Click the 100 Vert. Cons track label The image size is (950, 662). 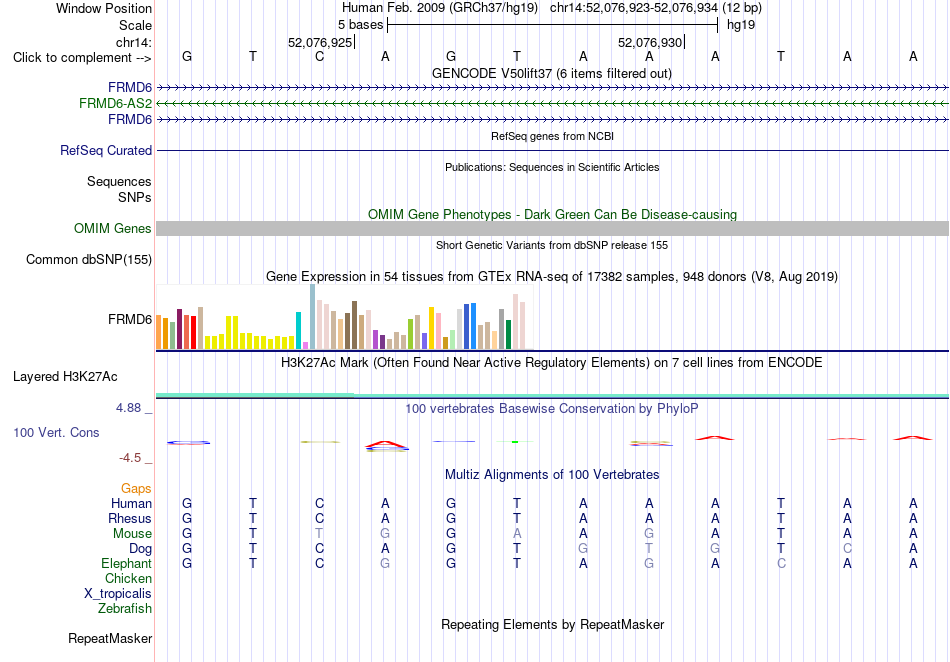click(56, 432)
